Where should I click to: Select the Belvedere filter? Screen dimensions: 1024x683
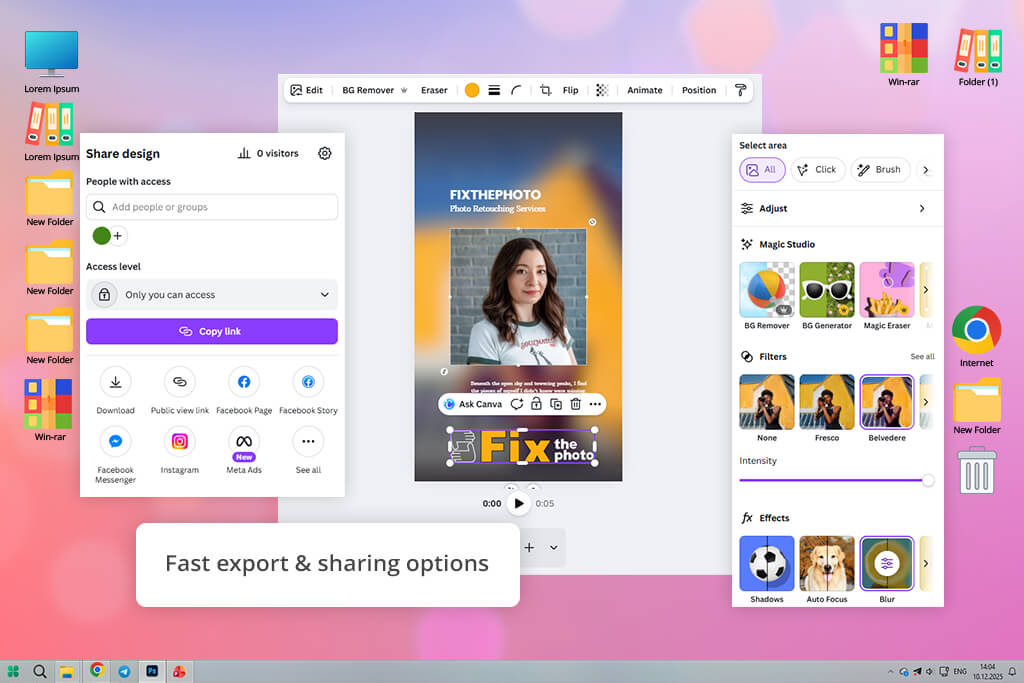(x=887, y=402)
